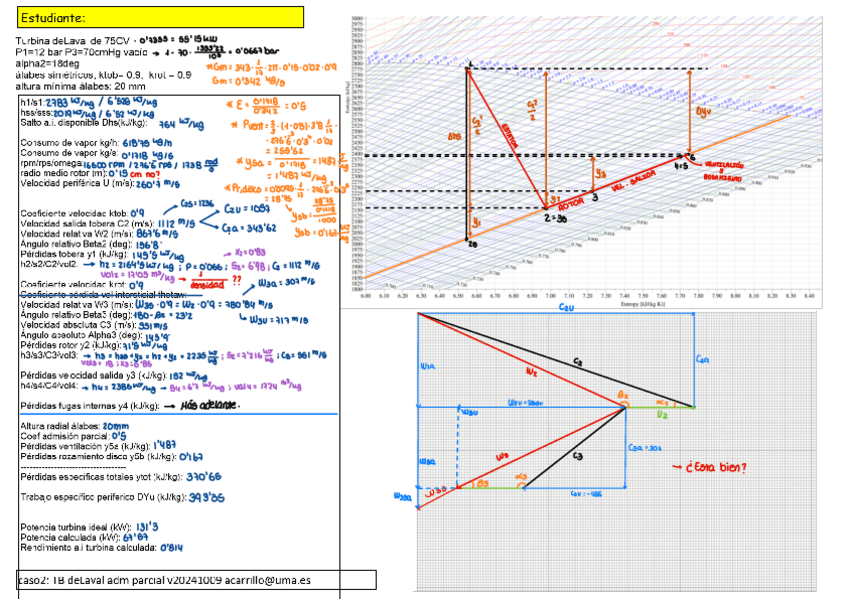This screenshot has height=599, width=848.
Task: Click 'Pérdidas rotor y2 (kJ/kg):' label
Action: [x=71, y=345]
